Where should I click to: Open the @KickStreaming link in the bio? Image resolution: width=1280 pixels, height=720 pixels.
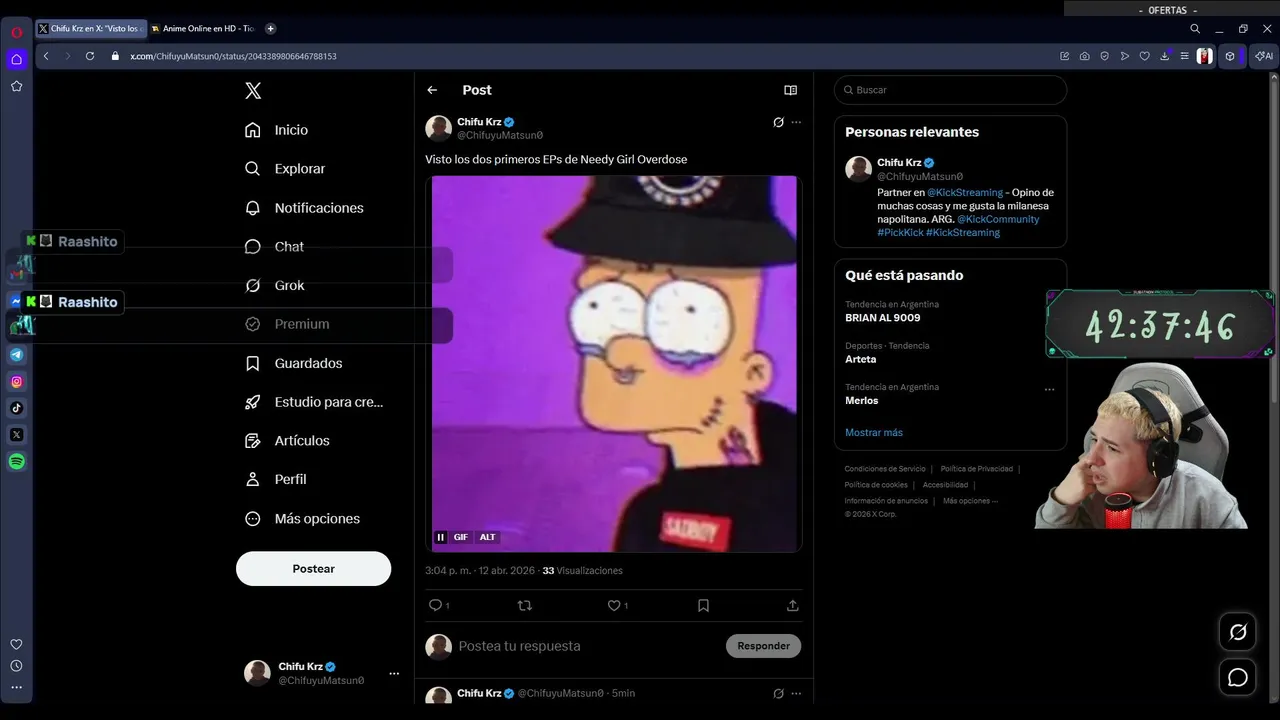(964, 192)
